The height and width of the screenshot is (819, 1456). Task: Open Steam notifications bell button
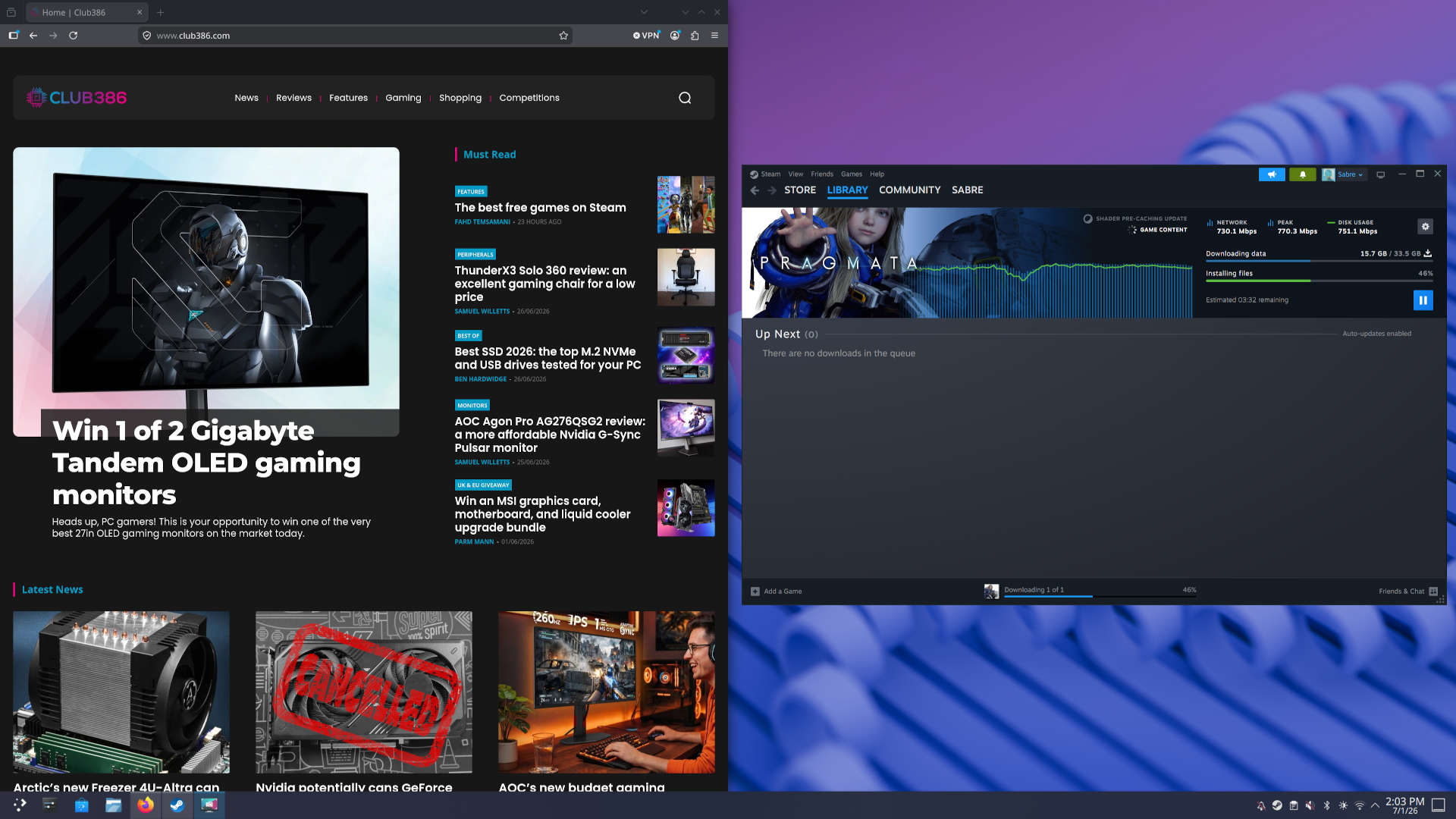(x=1303, y=174)
